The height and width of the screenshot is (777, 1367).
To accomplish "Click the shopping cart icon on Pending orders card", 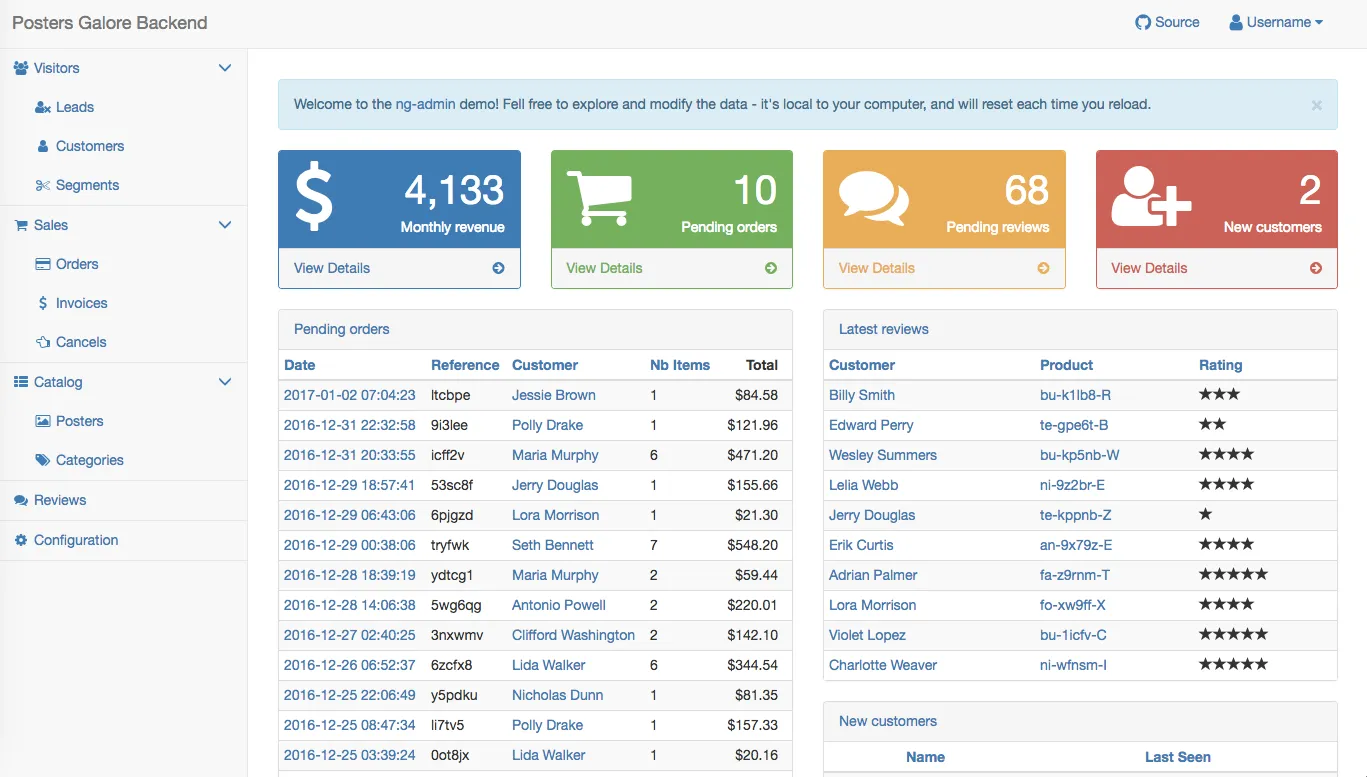I will pos(599,198).
